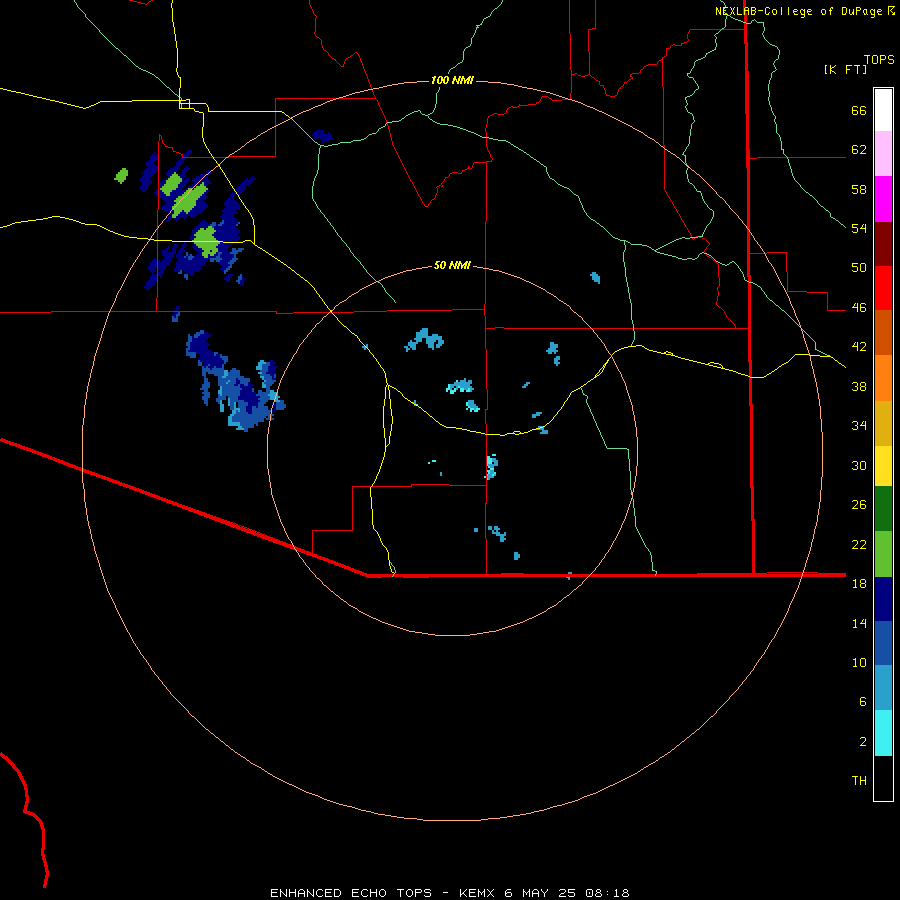Select the yellow legend swatch near 30
This screenshot has width=900, height=900.
(883, 465)
